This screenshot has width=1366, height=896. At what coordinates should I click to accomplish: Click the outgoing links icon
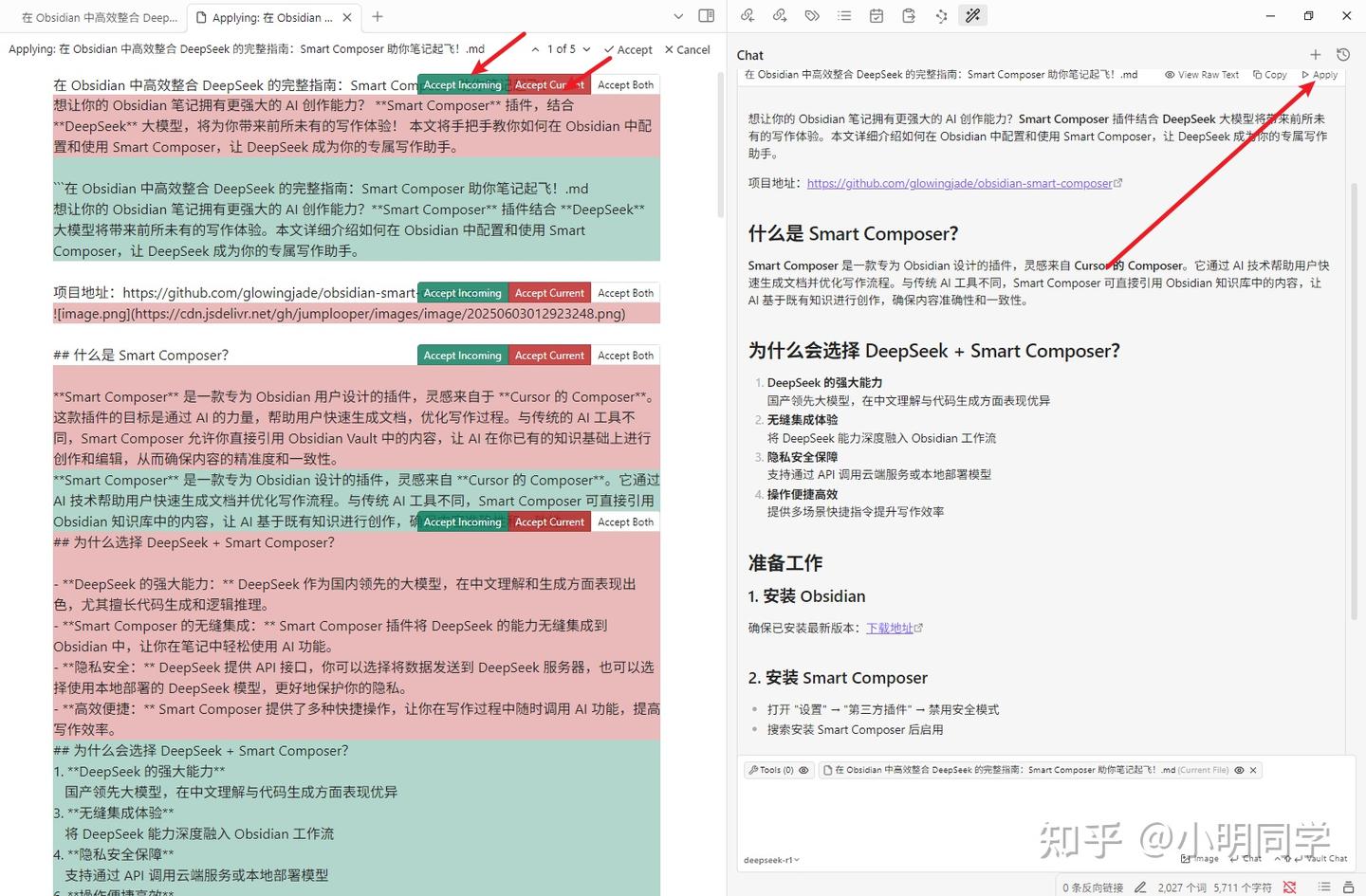(x=781, y=15)
